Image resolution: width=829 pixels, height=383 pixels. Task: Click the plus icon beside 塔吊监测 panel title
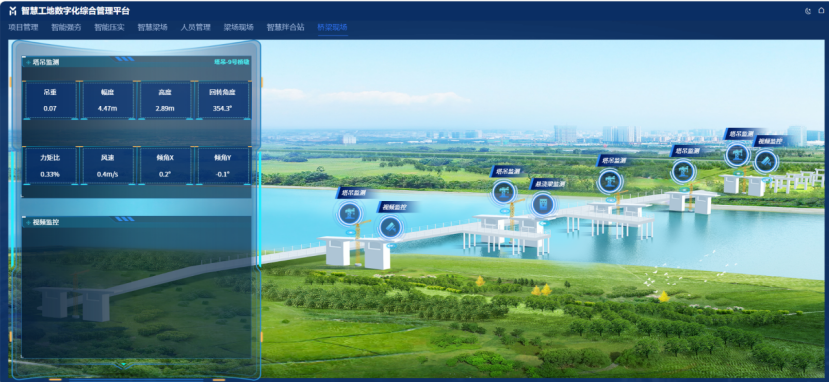(x=28, y=62)
